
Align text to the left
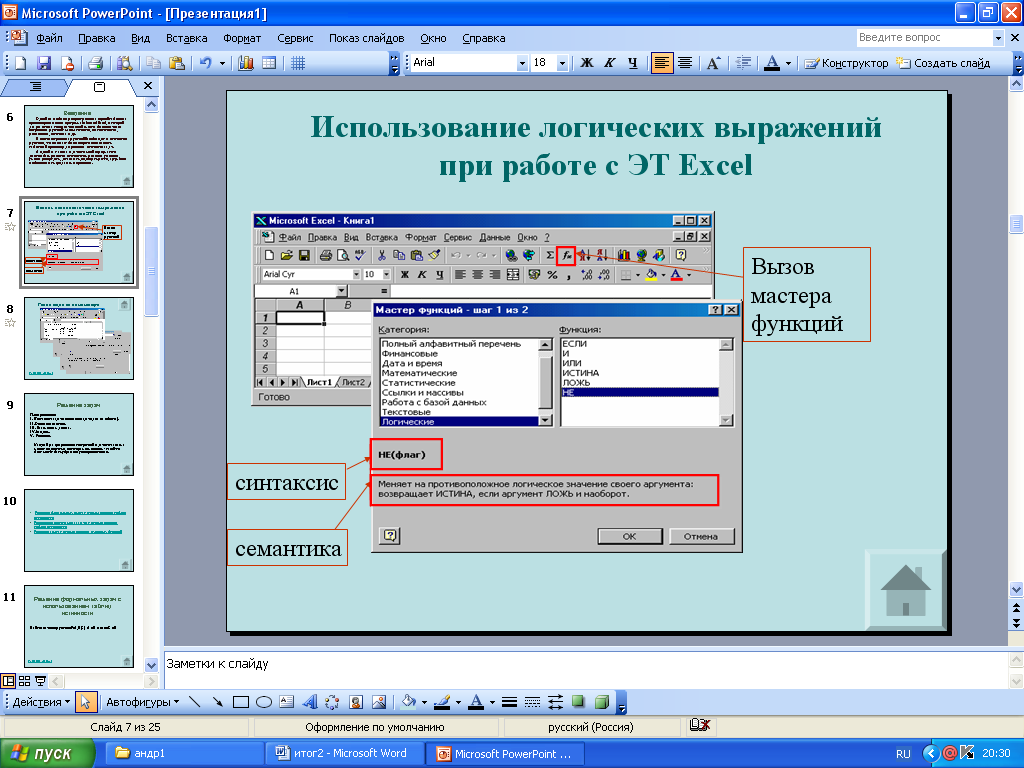click(662, 63)
